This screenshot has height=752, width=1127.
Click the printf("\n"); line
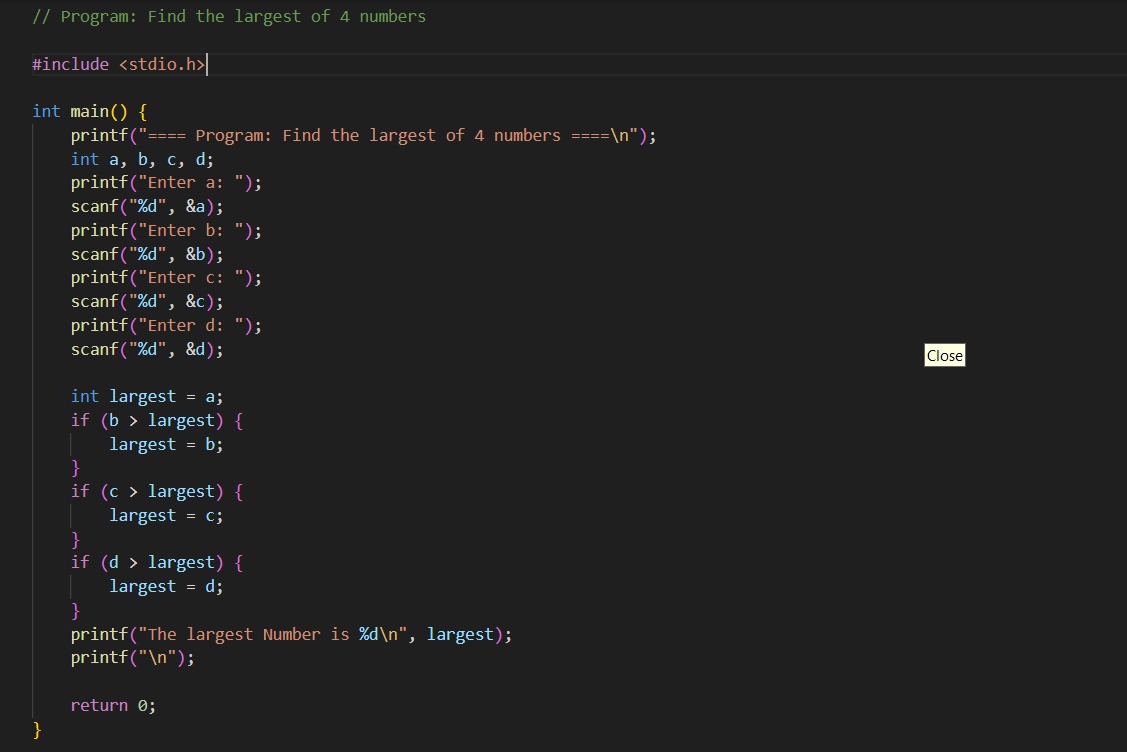point(132,657)
